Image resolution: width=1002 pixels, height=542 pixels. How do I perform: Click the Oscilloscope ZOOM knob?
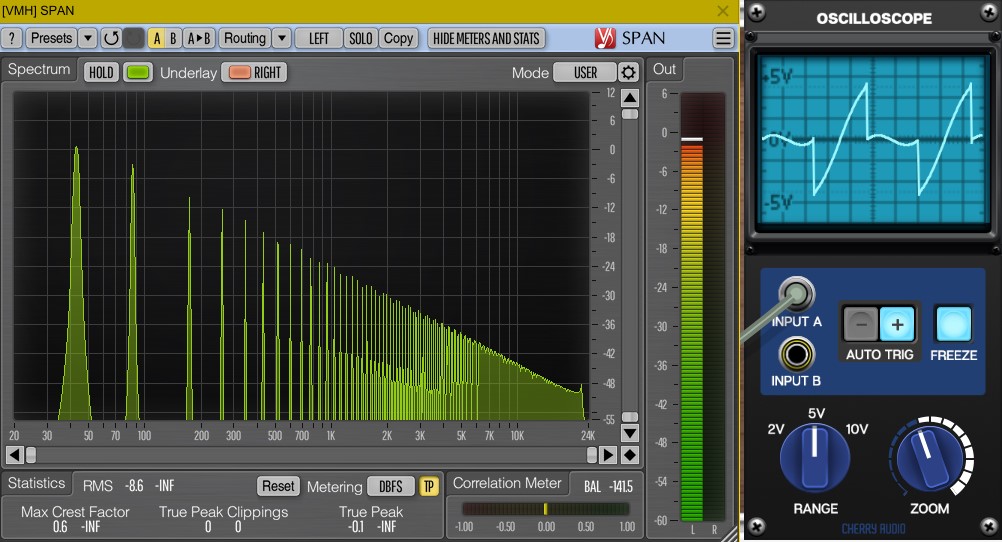(930, 459)
